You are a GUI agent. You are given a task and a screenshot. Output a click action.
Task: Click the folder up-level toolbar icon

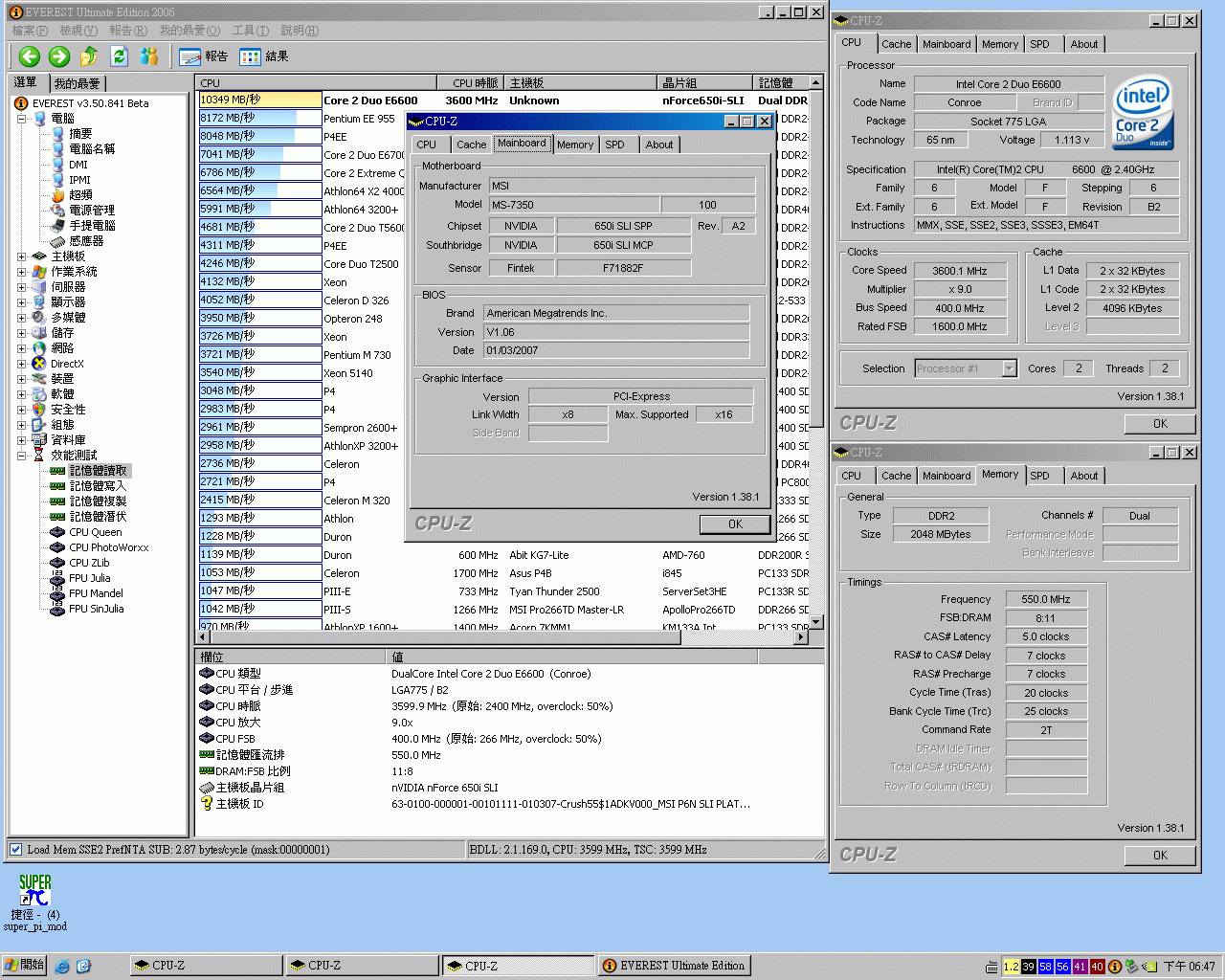pyautogui.click(x=89, y=56)
